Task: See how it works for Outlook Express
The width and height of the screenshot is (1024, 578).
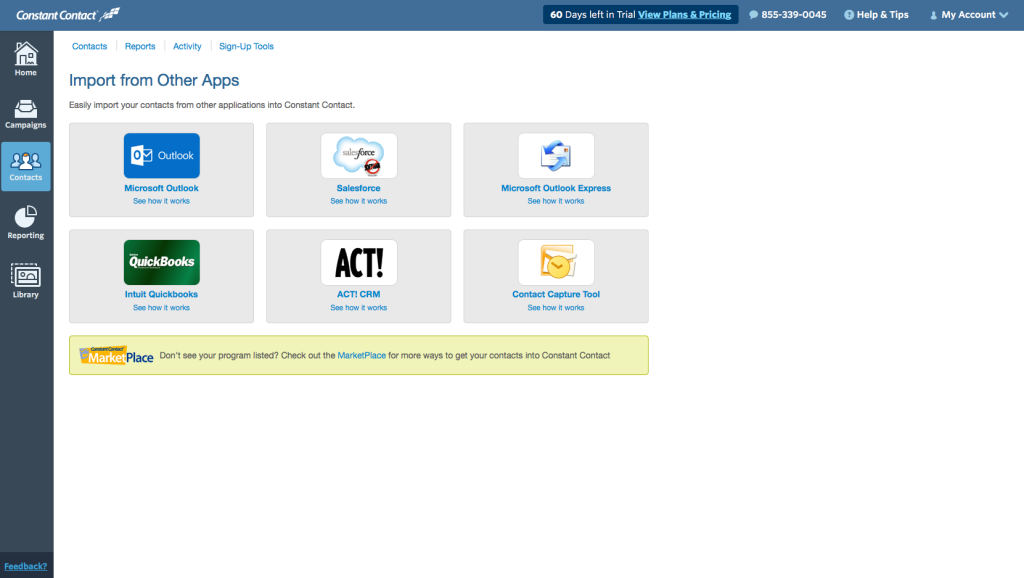Action: 556,201
